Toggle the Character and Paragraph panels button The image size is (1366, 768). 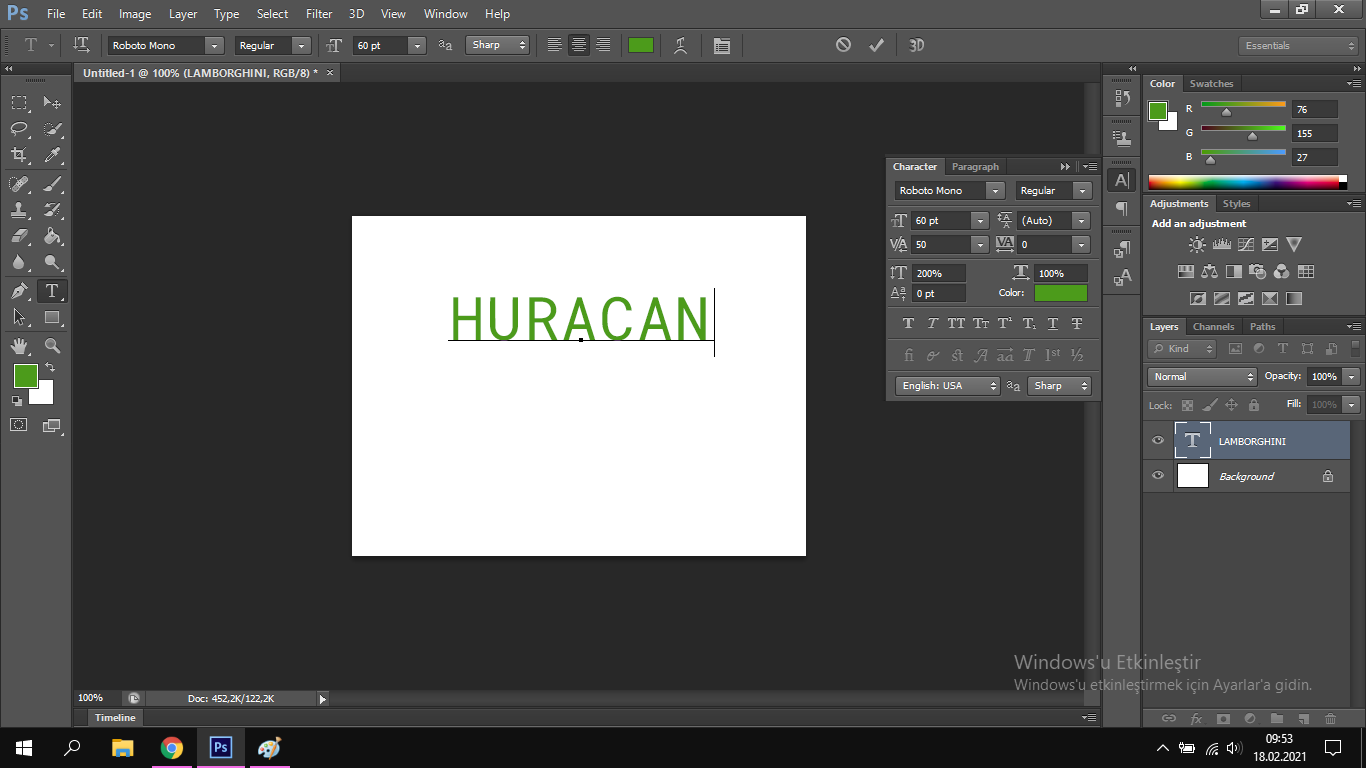coord(722,45)
